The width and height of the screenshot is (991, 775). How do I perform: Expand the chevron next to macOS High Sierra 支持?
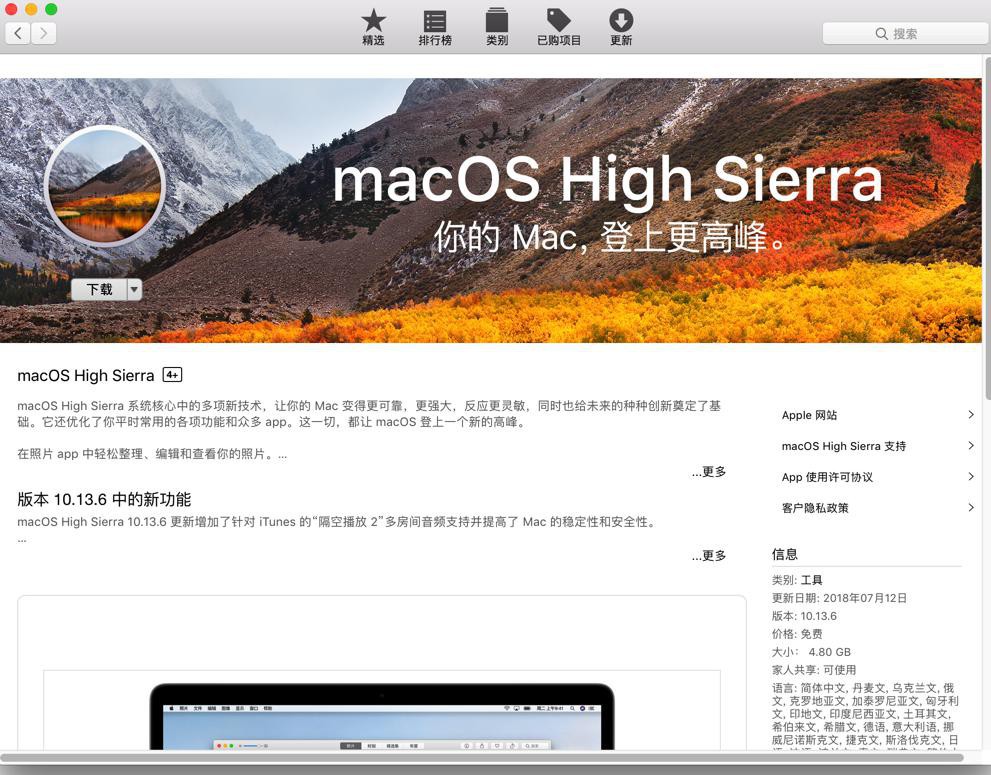pos(971,446)
